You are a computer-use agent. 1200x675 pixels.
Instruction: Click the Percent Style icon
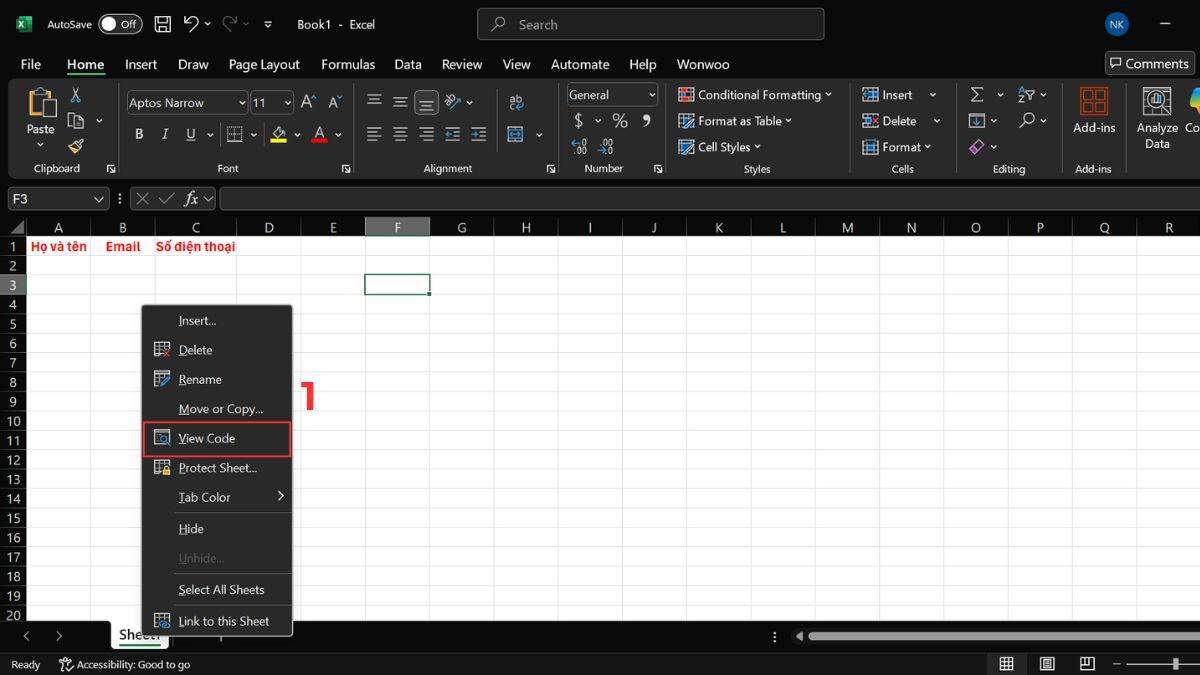tap(620, 120)
